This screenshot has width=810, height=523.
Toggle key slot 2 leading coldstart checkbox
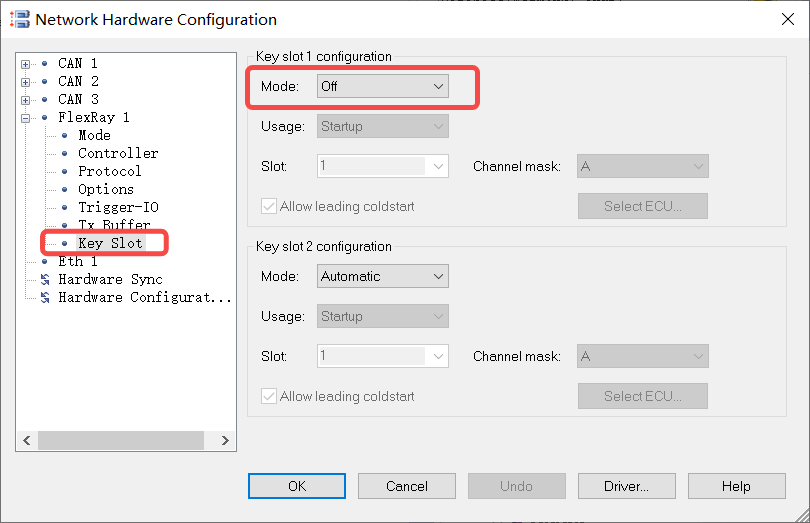pyautogui.click(x=268, y=396)
